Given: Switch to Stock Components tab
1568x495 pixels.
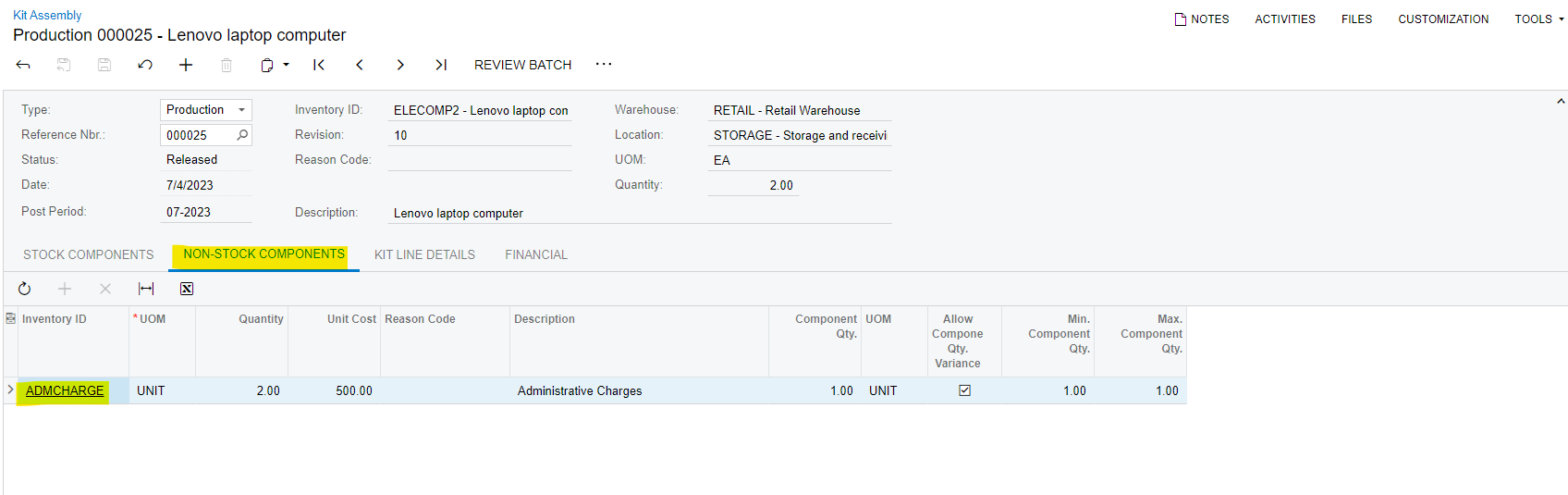Looking at the screenshot, I should pos(89,254).
